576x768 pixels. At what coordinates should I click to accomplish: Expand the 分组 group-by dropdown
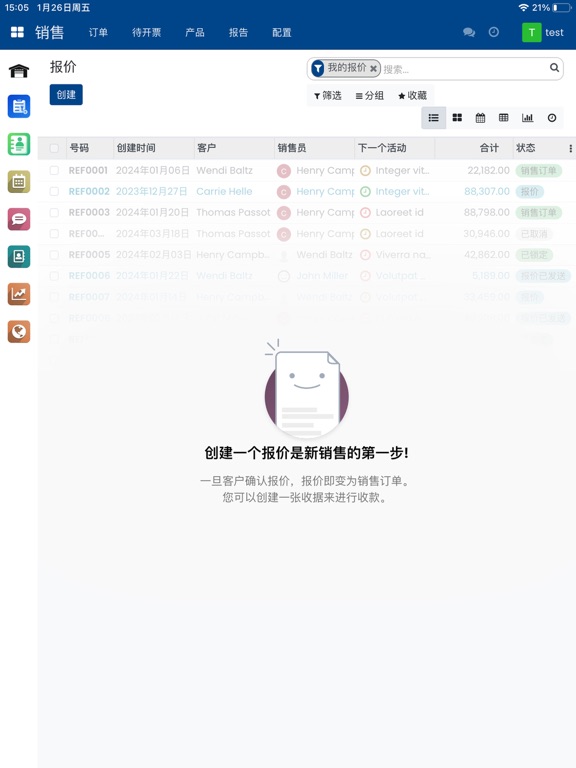(x=370, y=96)
